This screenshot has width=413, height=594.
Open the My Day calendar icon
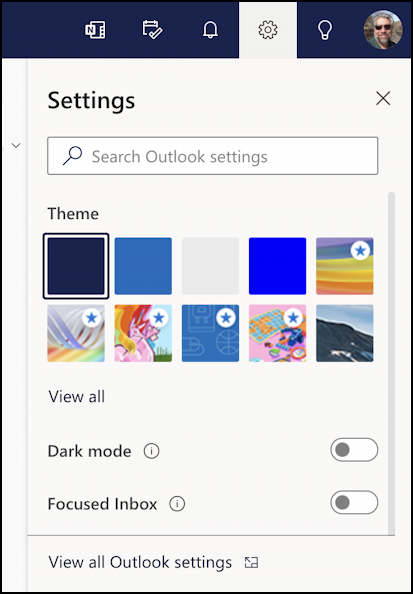click(x=152, y=30)
